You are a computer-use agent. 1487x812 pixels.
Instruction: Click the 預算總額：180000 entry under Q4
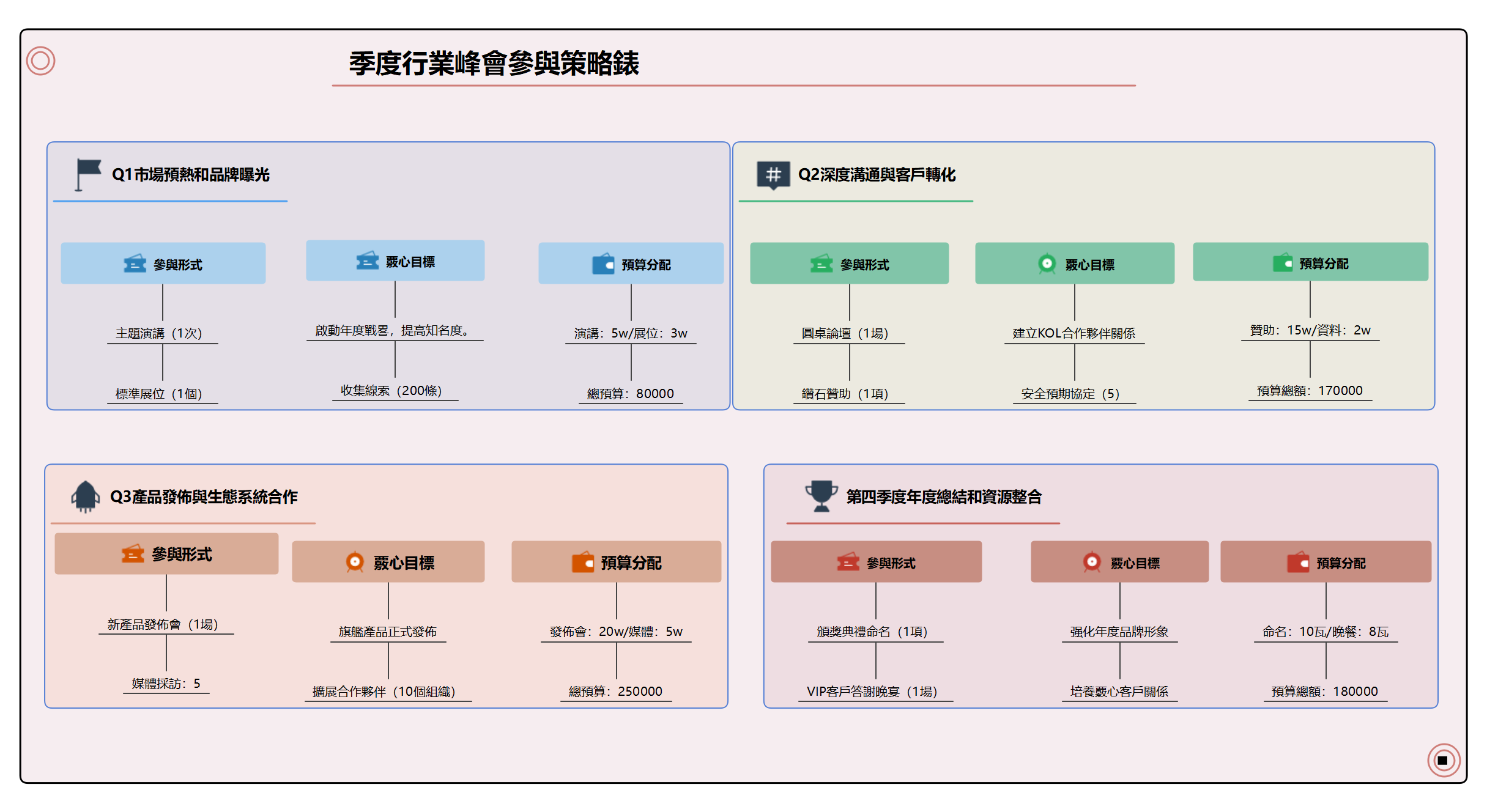click(1326, 691)
